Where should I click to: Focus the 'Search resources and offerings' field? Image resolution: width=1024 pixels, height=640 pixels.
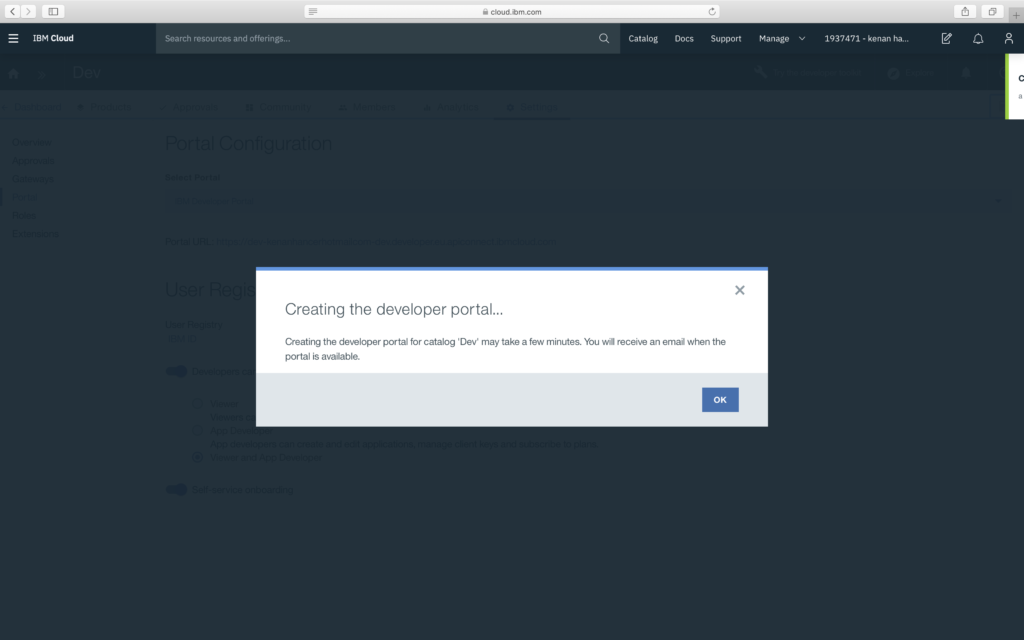click(375, 38)
